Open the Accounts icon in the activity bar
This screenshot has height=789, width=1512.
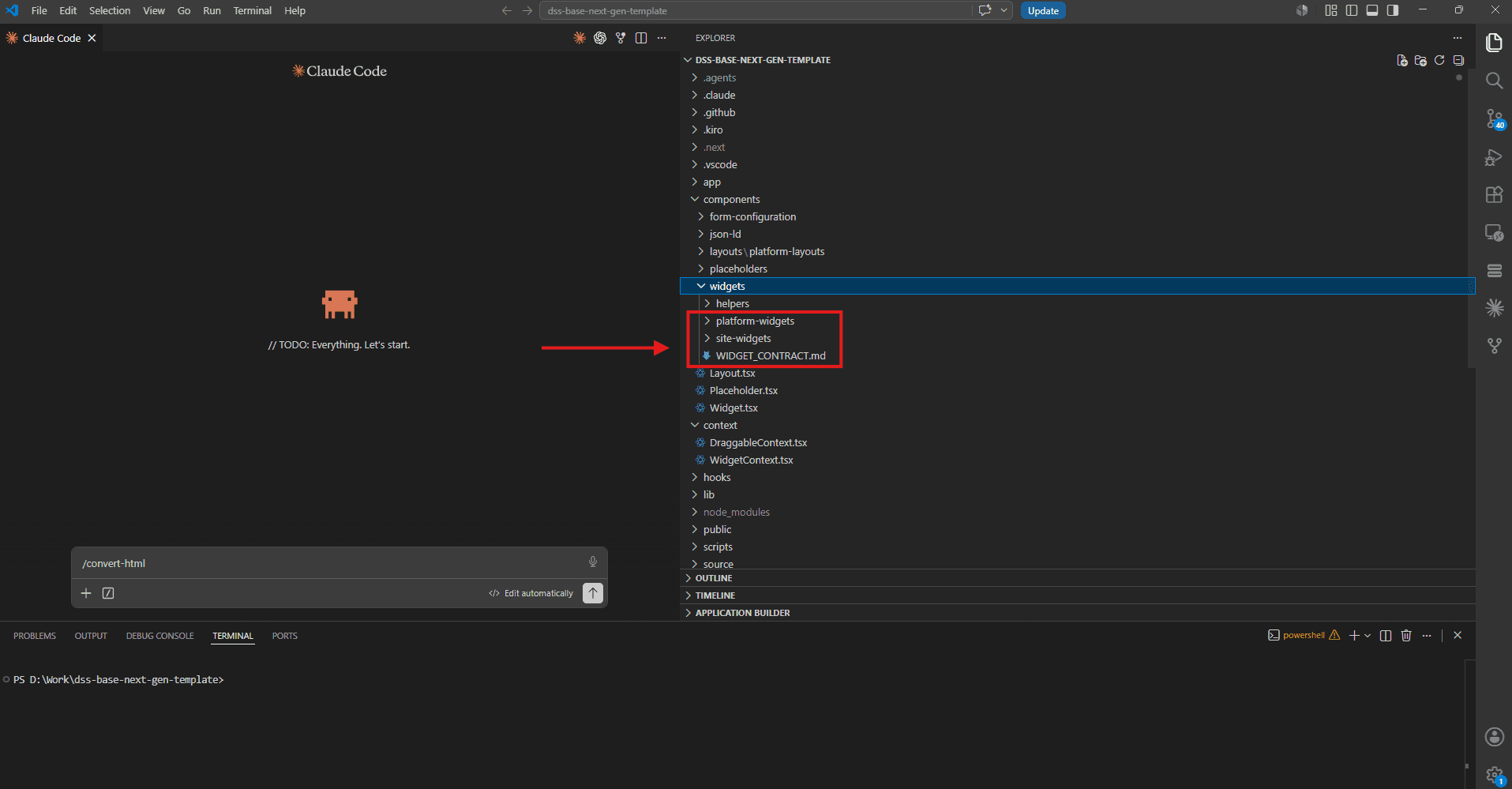[1494, 737]
